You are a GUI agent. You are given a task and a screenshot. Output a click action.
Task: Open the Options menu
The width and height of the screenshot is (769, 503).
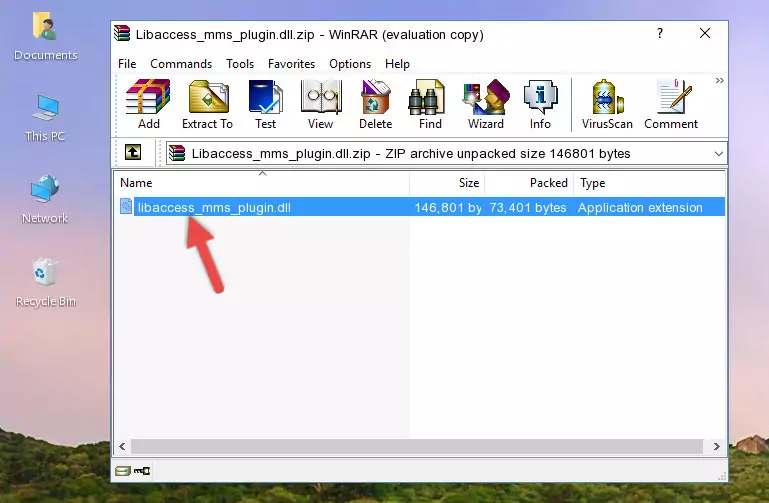tap(350, 64)
